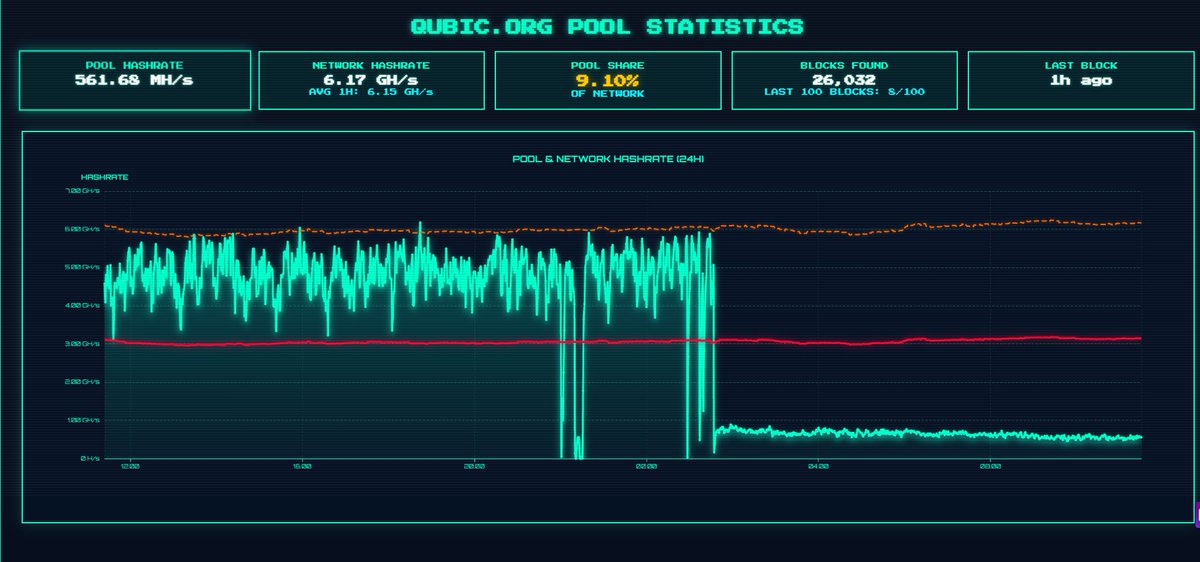Screen dimensions: 1200x562
Task: Click the 04:00 x-axis time label
Action: 818,466
